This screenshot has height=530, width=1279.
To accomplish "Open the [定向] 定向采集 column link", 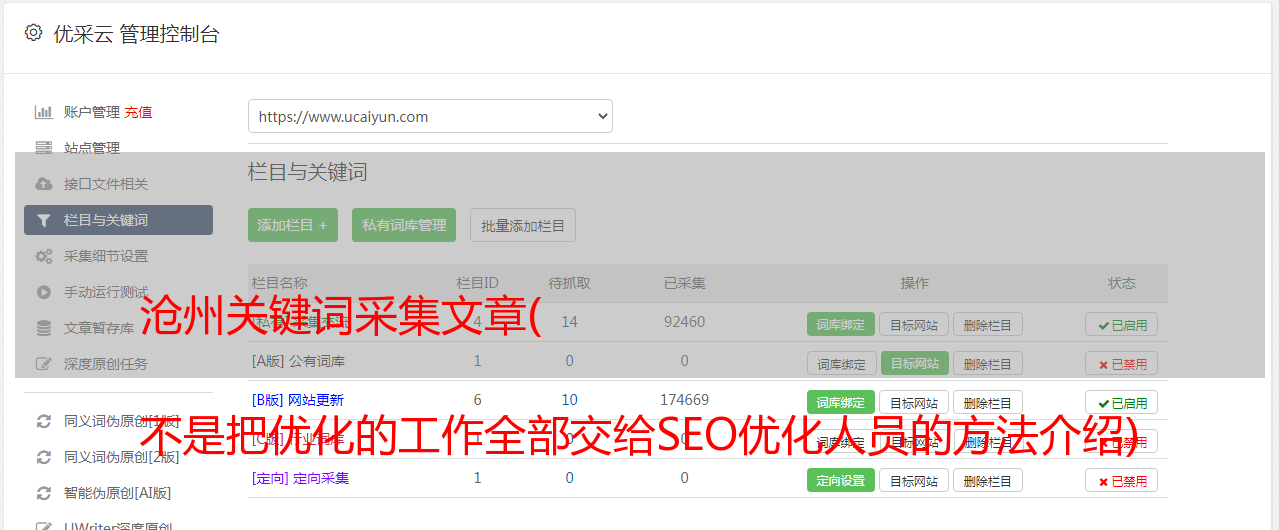I will tap(300, 478).
